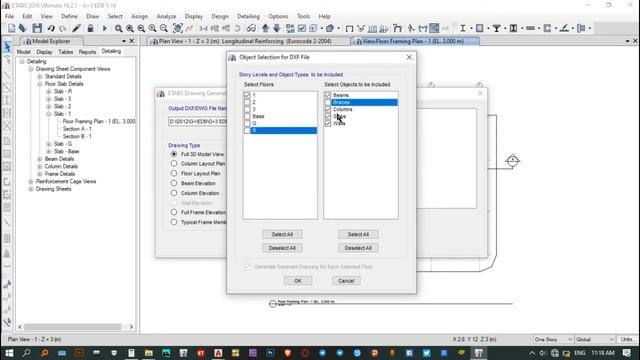Expand the Reinforcement Cage Views node

pos(31,182)
